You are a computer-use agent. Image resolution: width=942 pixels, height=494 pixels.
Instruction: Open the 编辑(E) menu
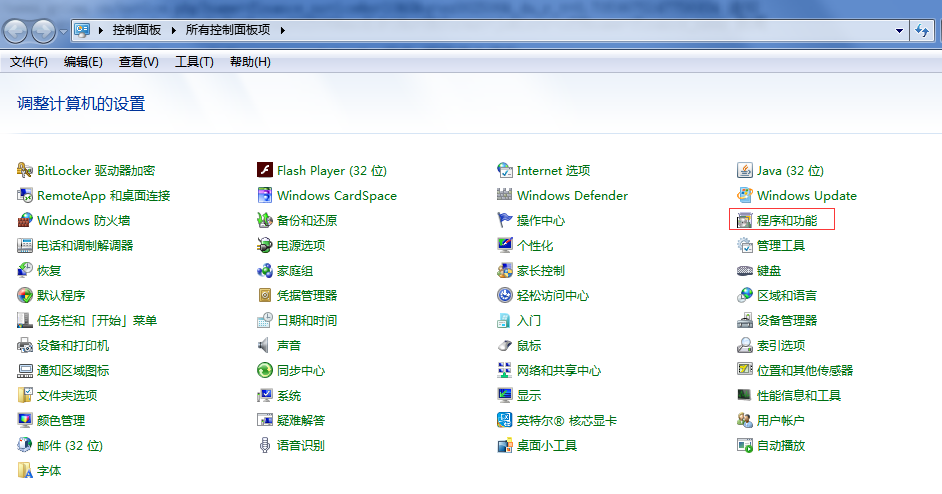coord(83,62)
